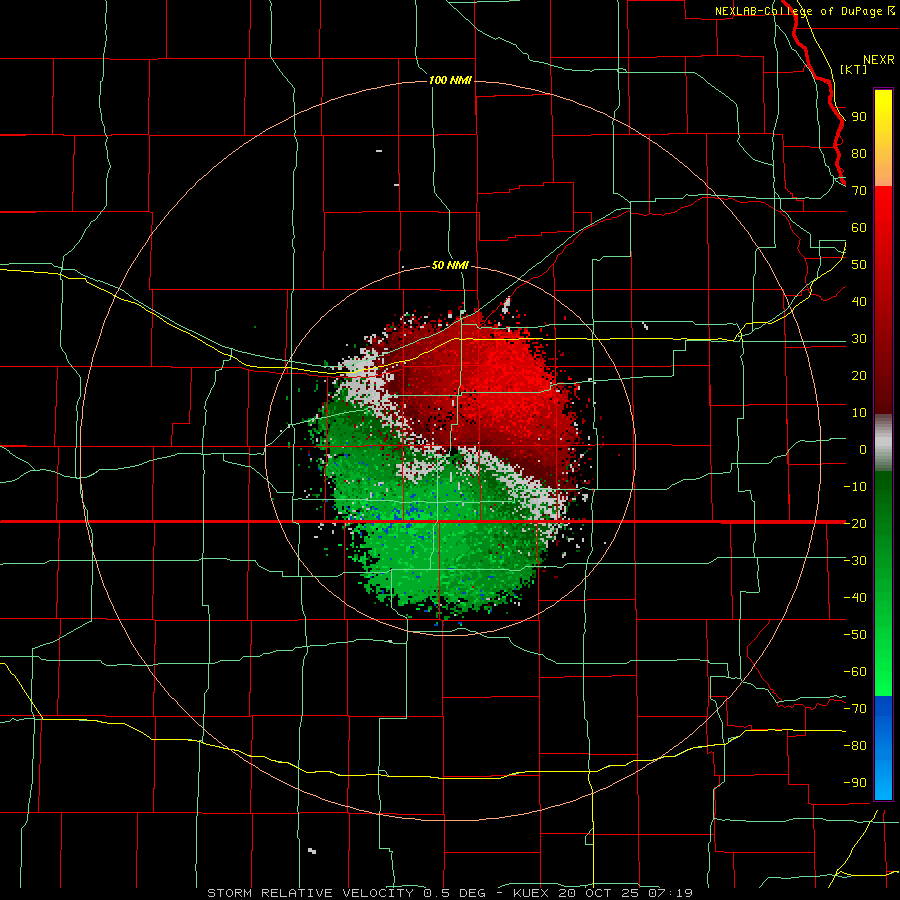Click the red segment of the color bar
900x900 pixels.
pos(883,300)
